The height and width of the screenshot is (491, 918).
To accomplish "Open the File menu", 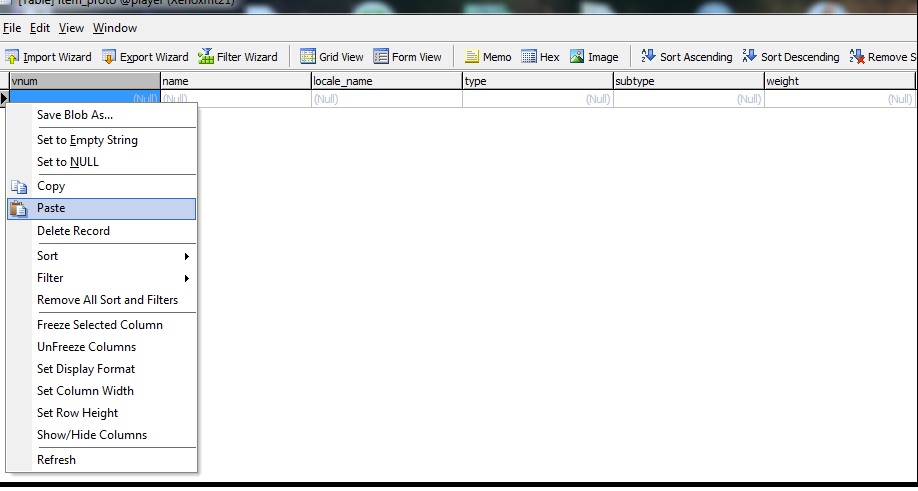I will click(12, 28).
